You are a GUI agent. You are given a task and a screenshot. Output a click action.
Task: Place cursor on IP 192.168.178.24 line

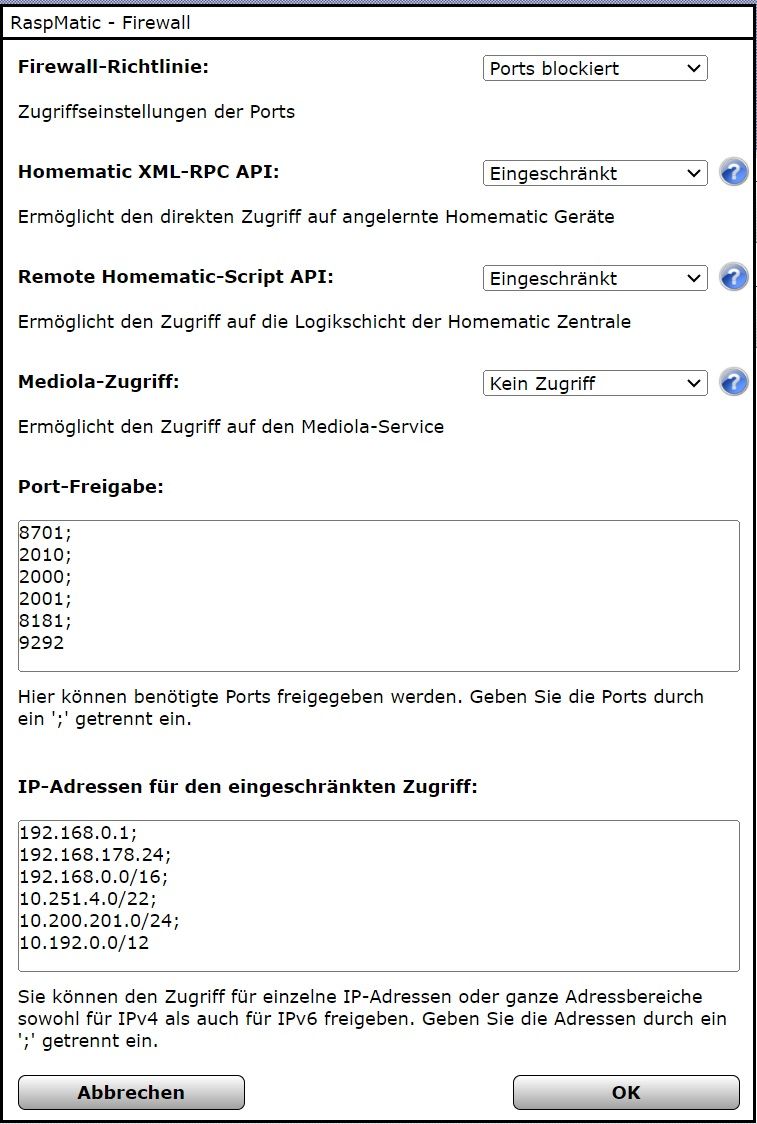click(x=95, y=854)
